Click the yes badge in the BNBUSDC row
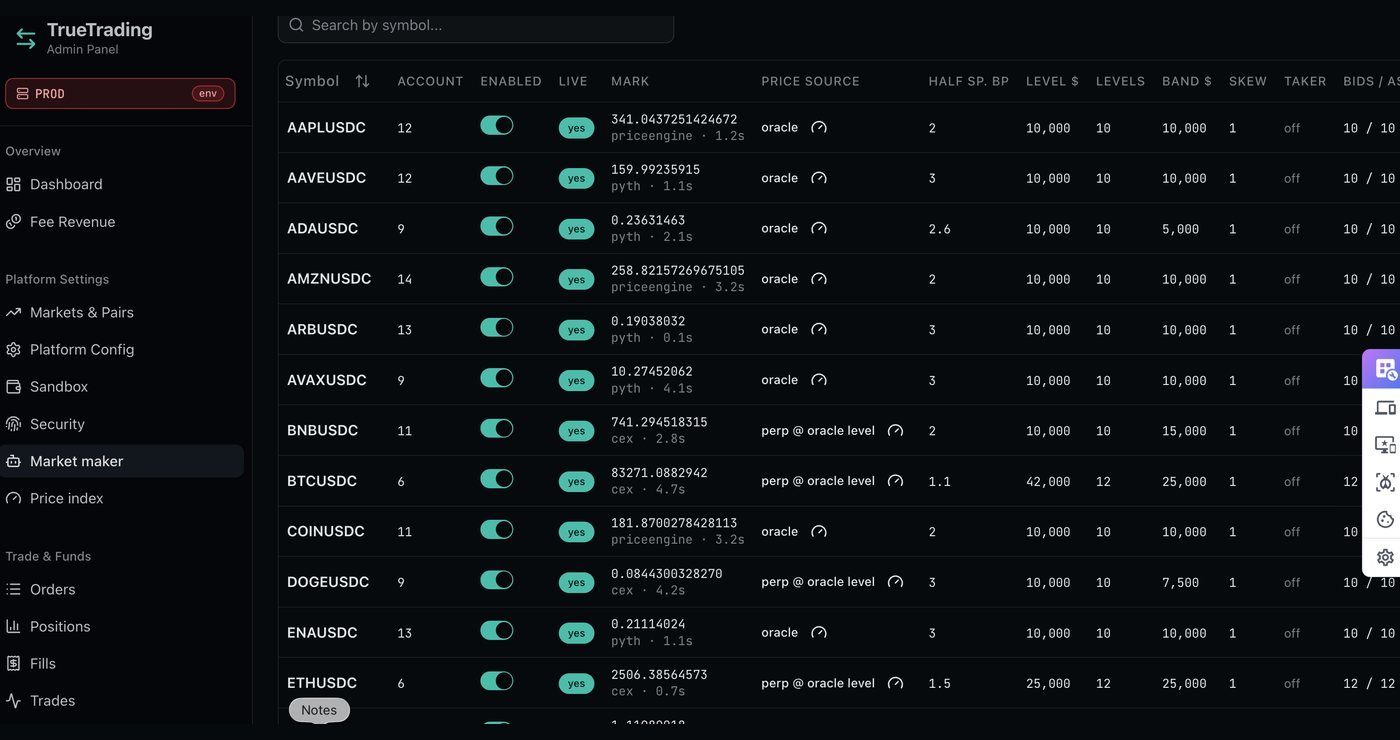The height and width of the screenshot is (740, 1400). [576, 431]
